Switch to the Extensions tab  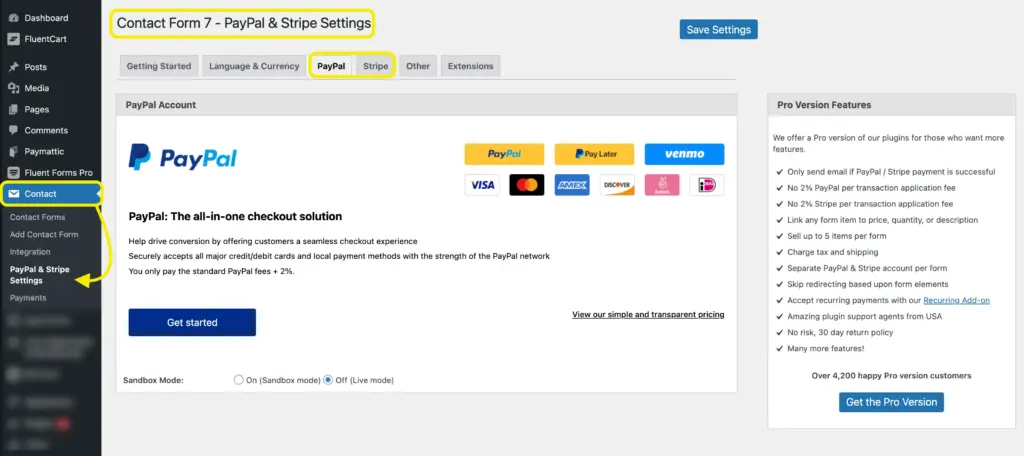(471, 66)
